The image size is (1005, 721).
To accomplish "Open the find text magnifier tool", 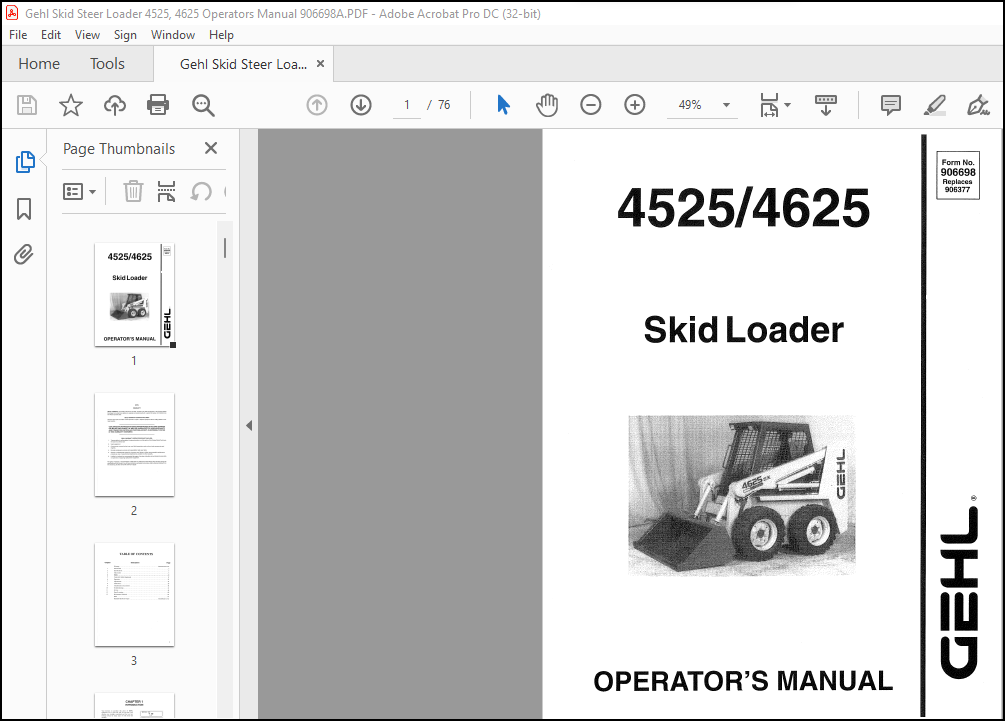I will [x=203, y=105].
